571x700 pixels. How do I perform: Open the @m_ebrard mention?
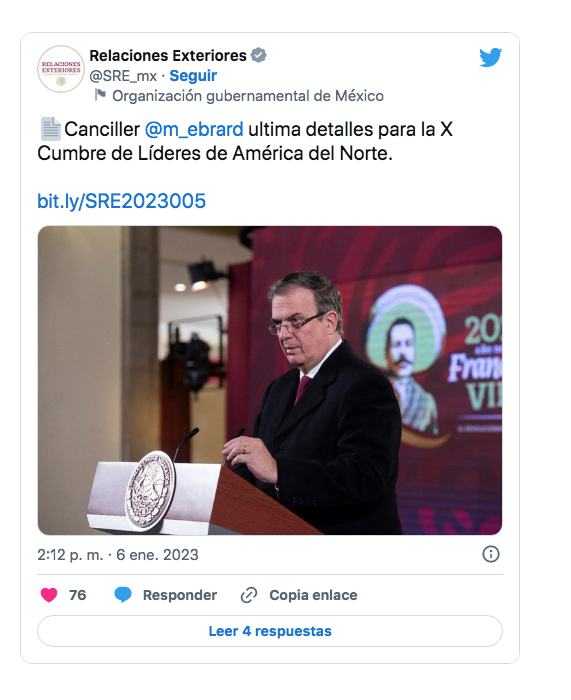coord(194,129)
